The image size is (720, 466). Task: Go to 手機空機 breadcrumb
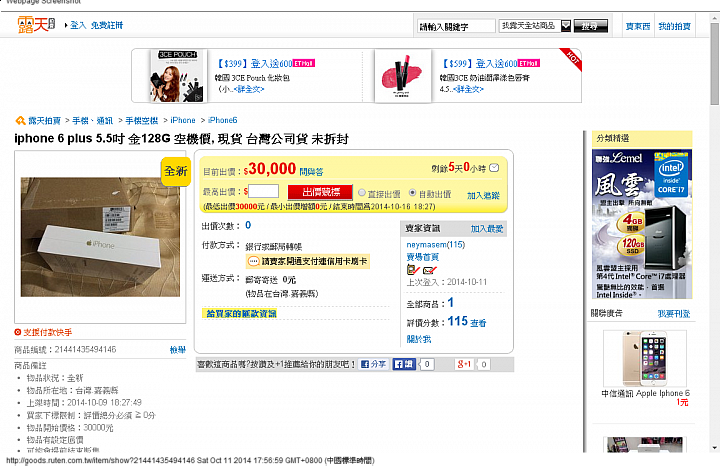click(141, 121)
